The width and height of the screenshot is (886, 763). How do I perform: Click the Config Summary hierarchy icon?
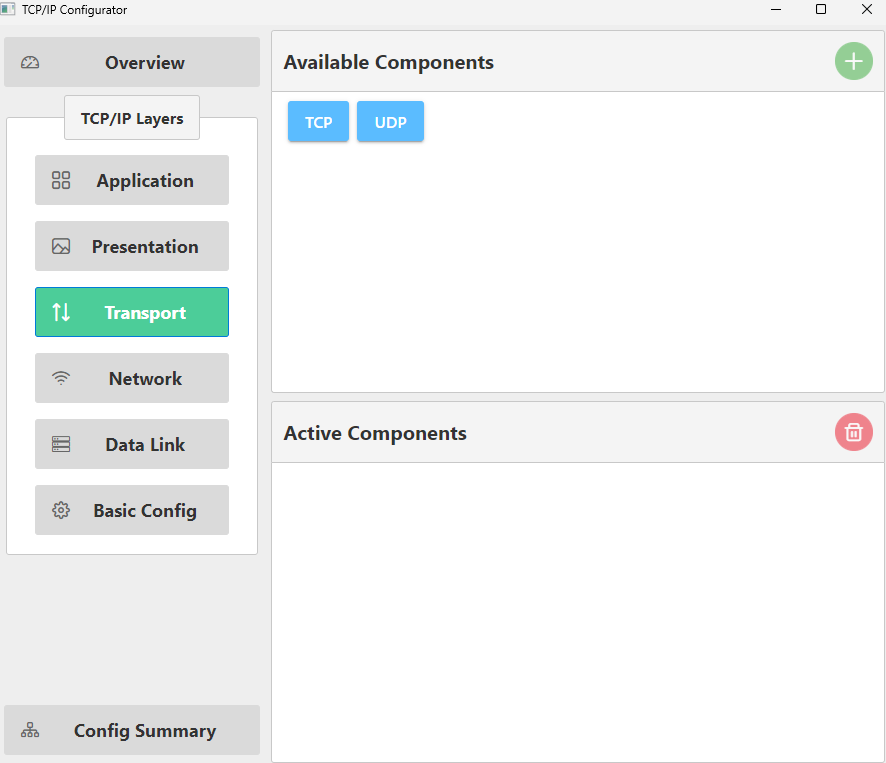tap(30, 730)
